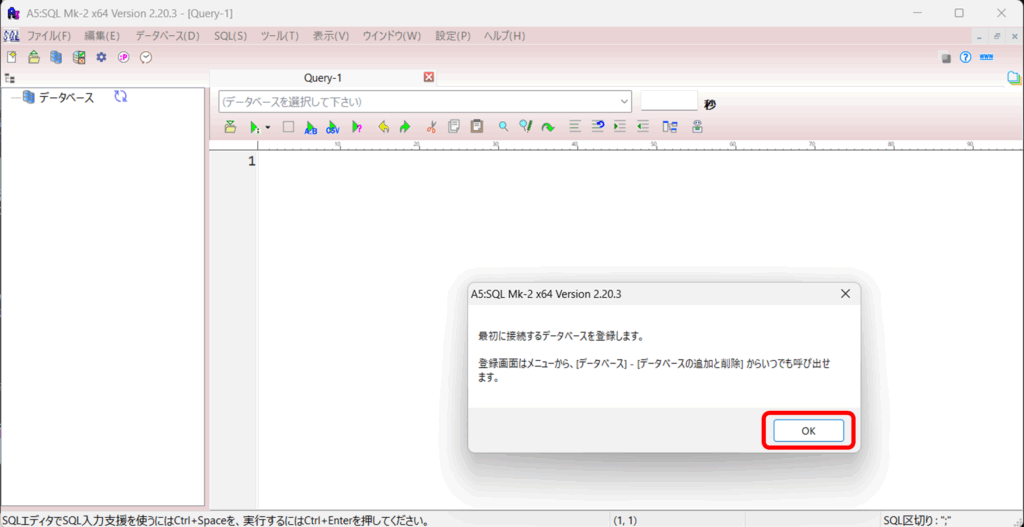Open a file with the main toolbar folder icon
The image size is (1024, 527).
[34, 57]
